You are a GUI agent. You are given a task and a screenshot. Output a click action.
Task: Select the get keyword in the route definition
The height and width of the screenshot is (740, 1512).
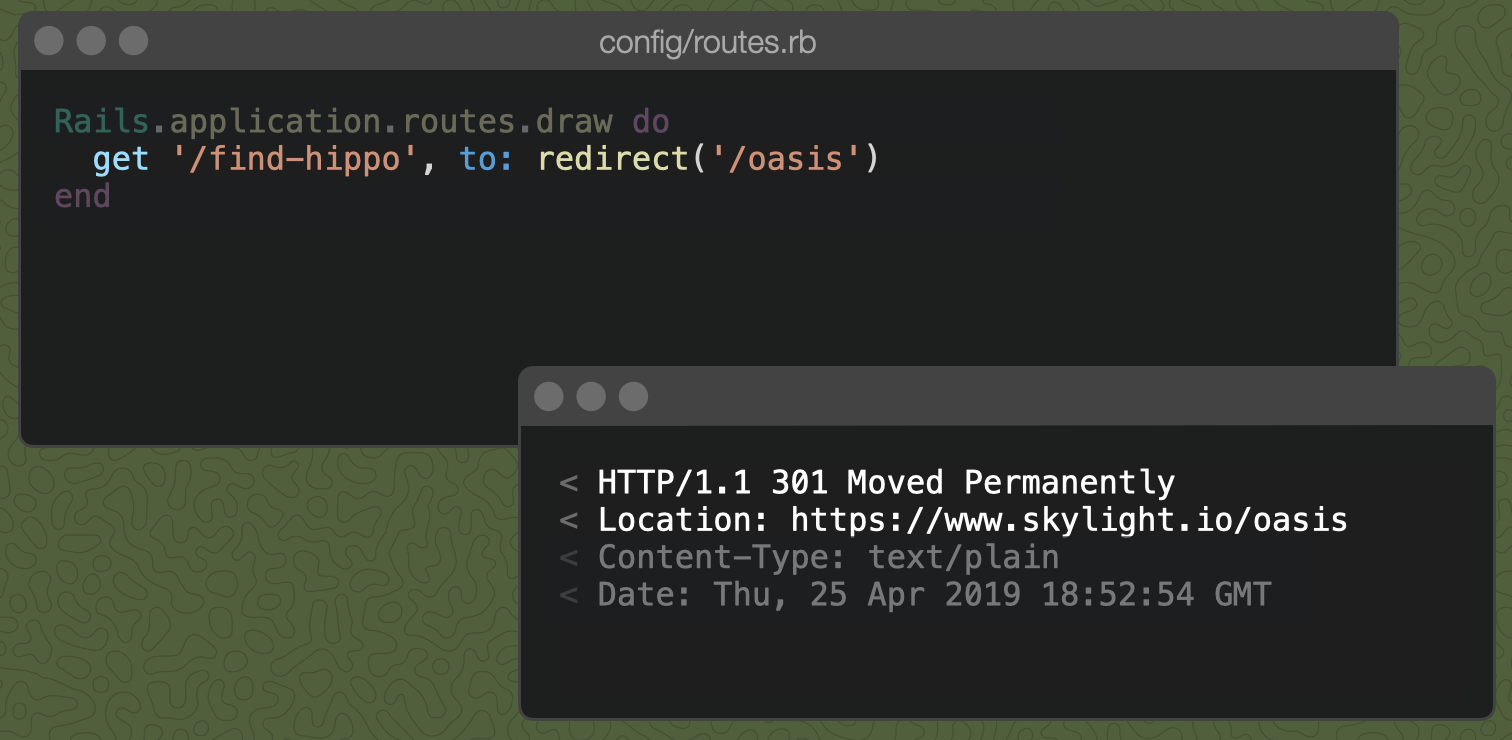(120, 158)
